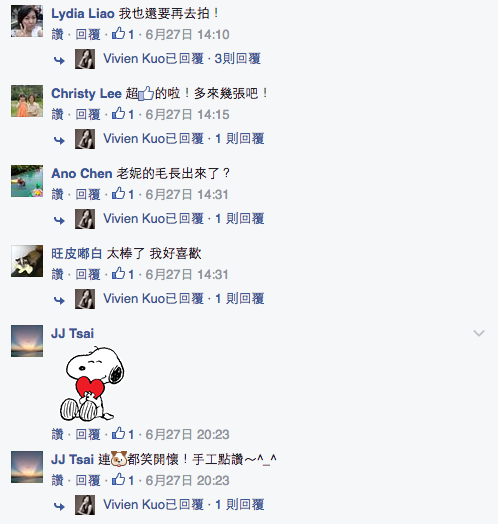
Task: Toggle 讚 on Lydia Liao's comment
Action: (57, 34)
